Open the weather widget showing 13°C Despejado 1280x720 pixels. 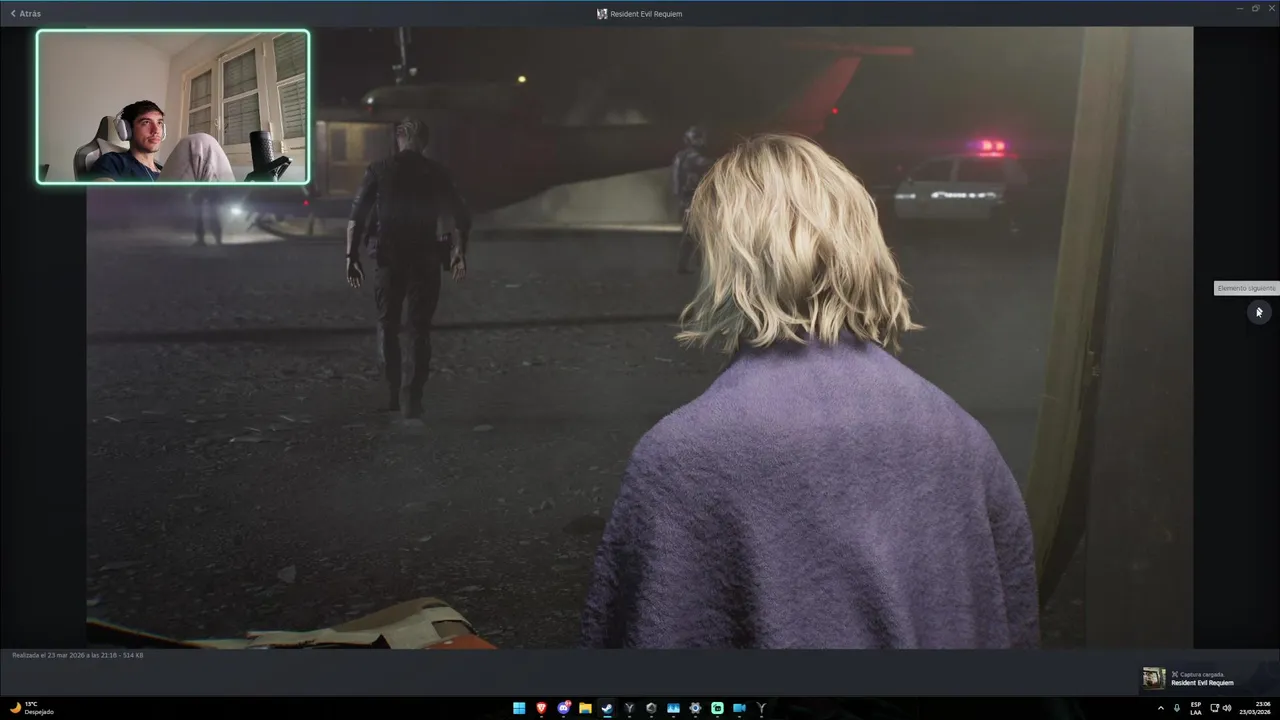(x=31, y=708)
